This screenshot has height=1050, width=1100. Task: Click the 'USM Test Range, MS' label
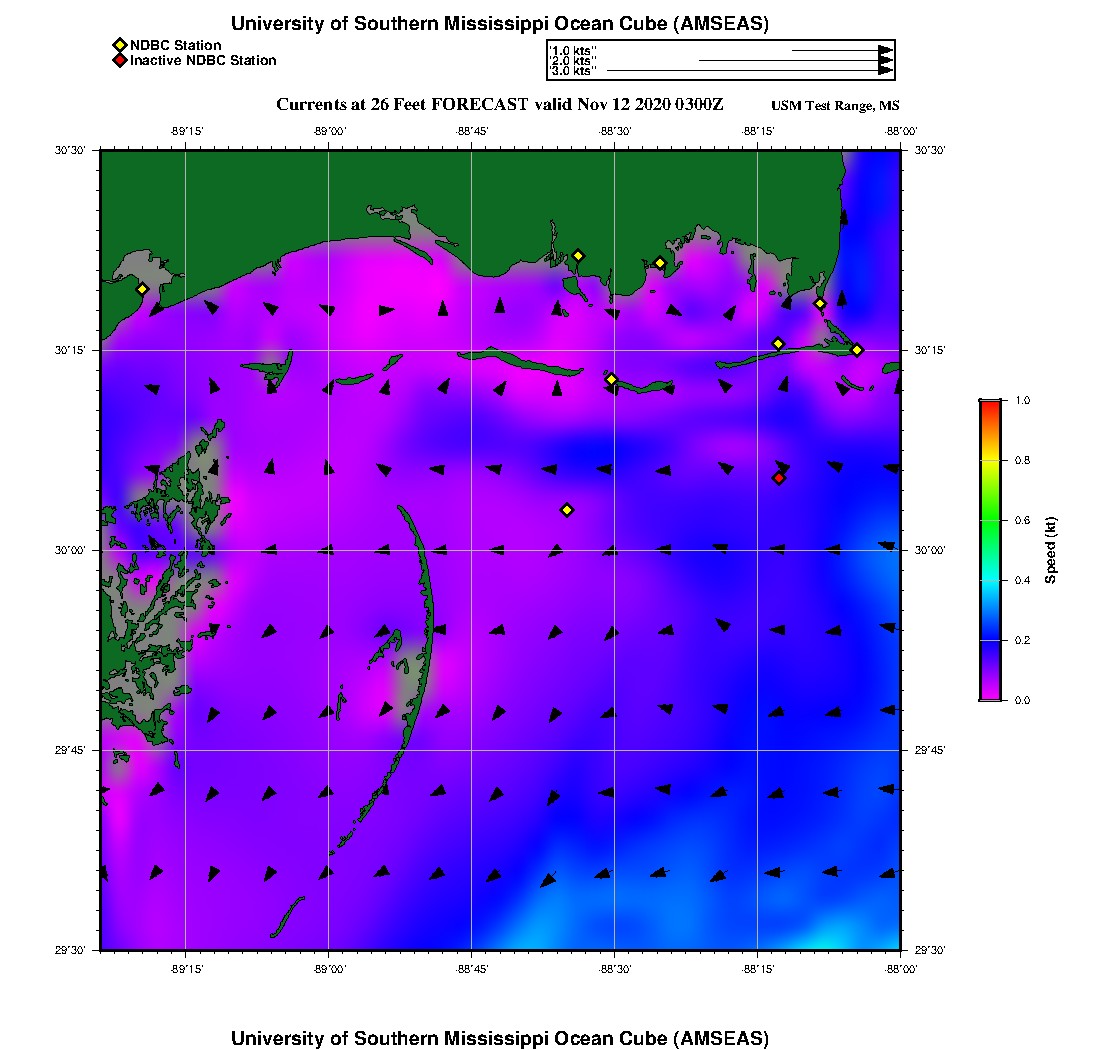point(835,105)
